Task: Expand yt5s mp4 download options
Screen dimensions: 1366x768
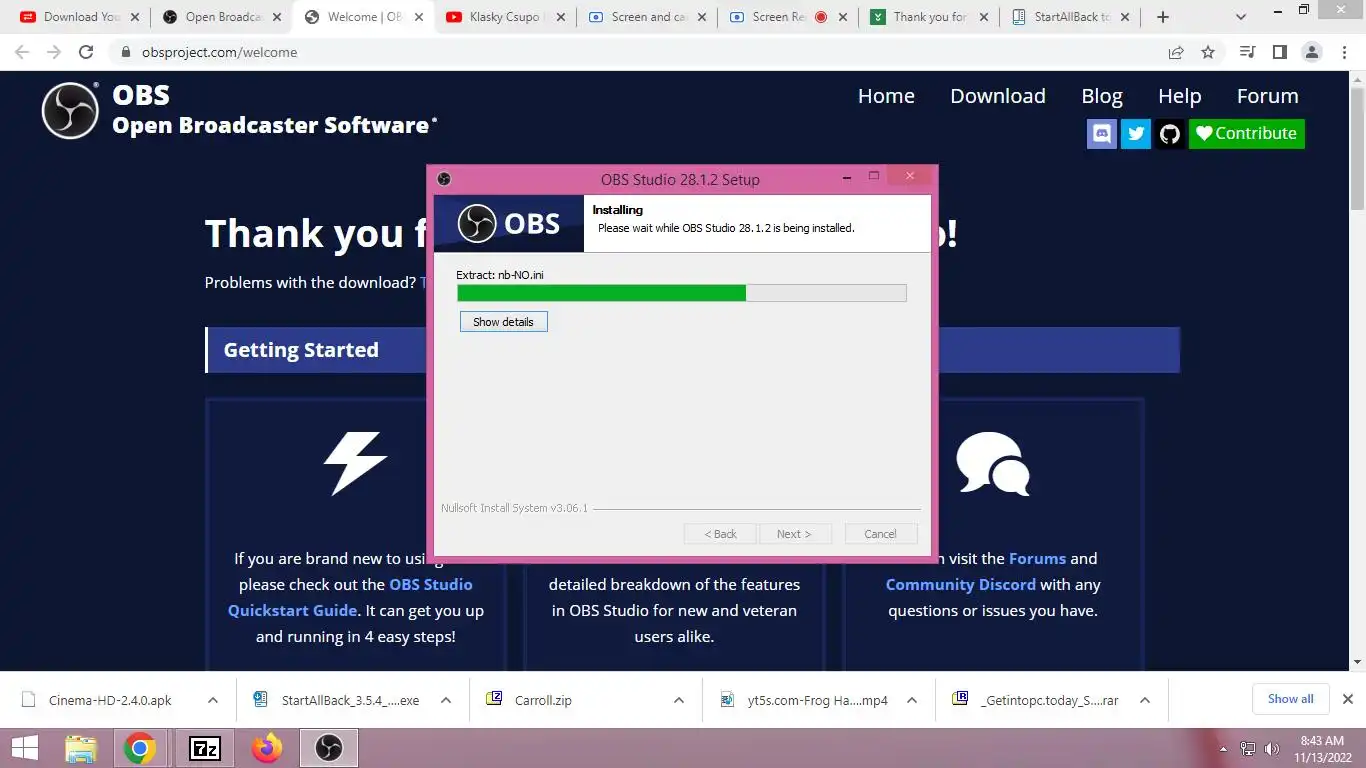Action: click(912, 700)
